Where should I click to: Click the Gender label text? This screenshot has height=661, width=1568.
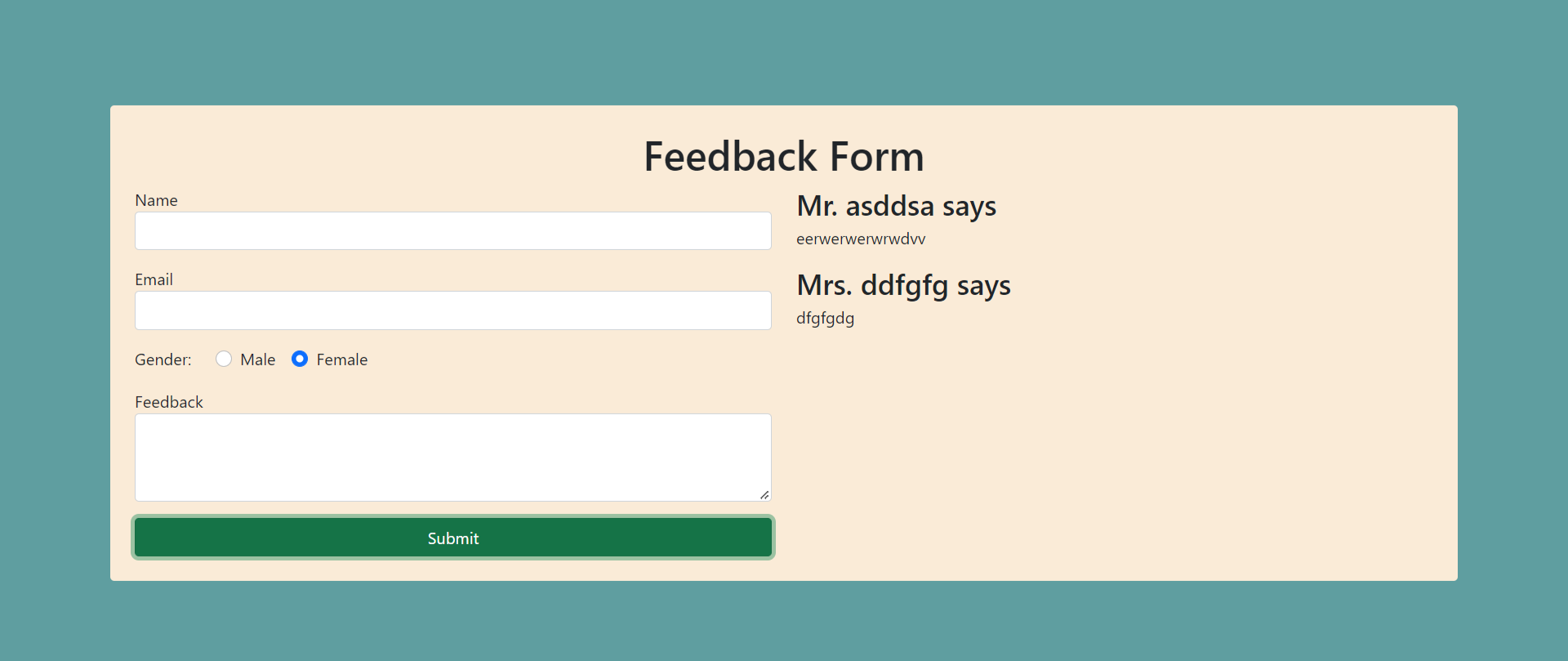(x=163, y=360)
